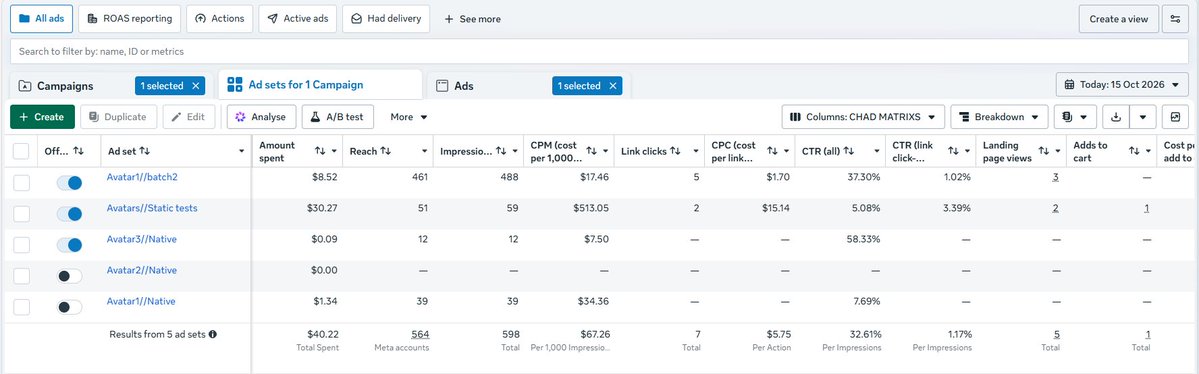The image size is (1199, 374).
Task: Open the Avatar2//Native ad set link
Action: [x=141, y=270]
